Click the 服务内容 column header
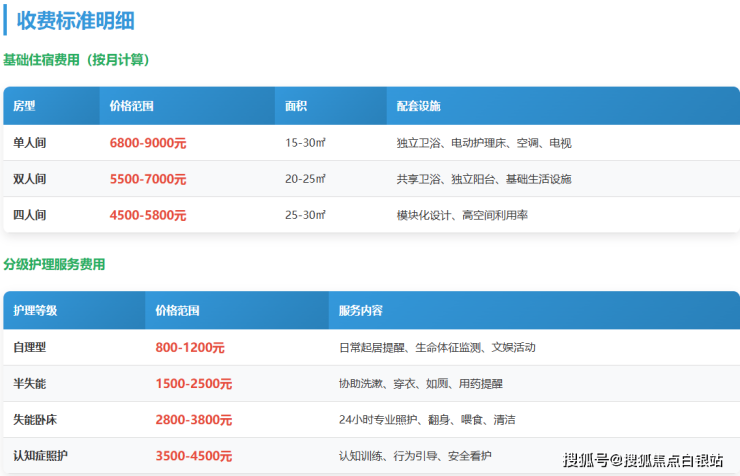Image resolution: width=740 pixels, height=476 pixels. point(361,310)
